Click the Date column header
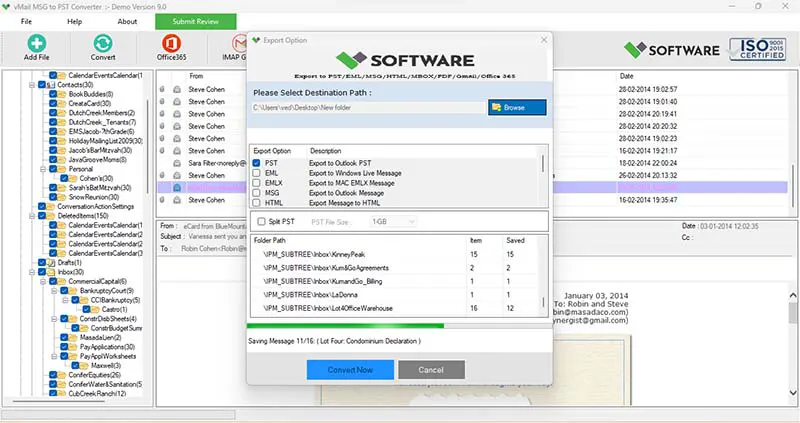This screenshot has width=800, height=423. coord(627,76)
